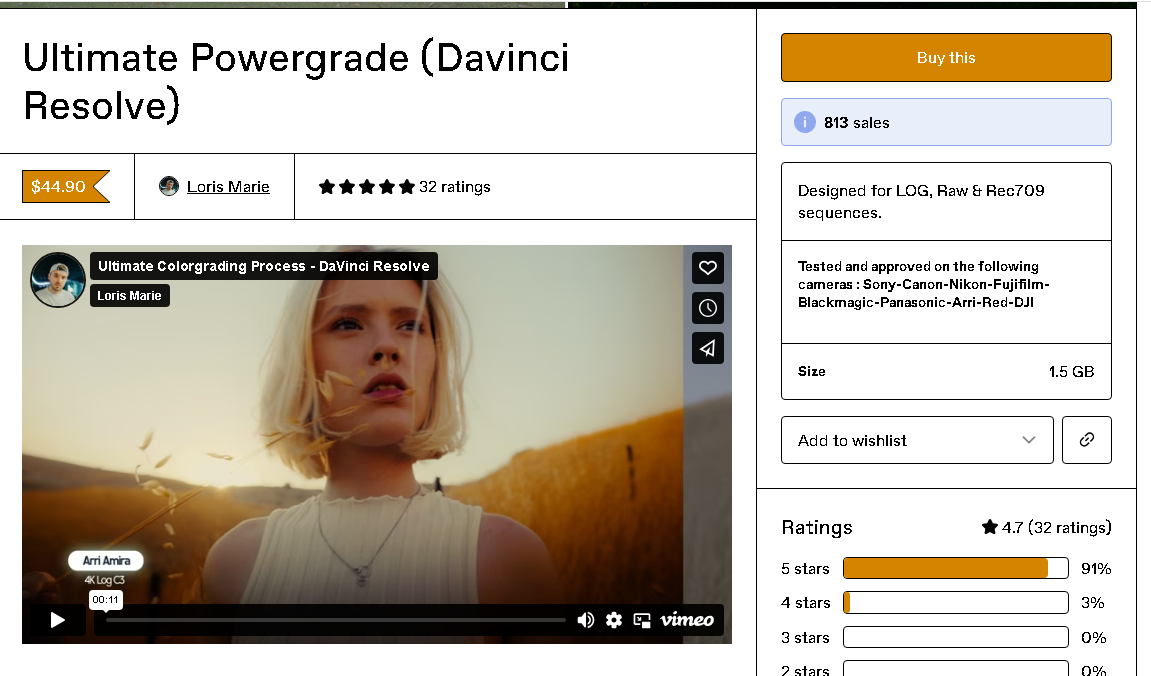The height and width of the screenshot is (676, 1151).
Task: Share the video via paper plane icon
Action: pyautogui.click(x=708, y=348)
